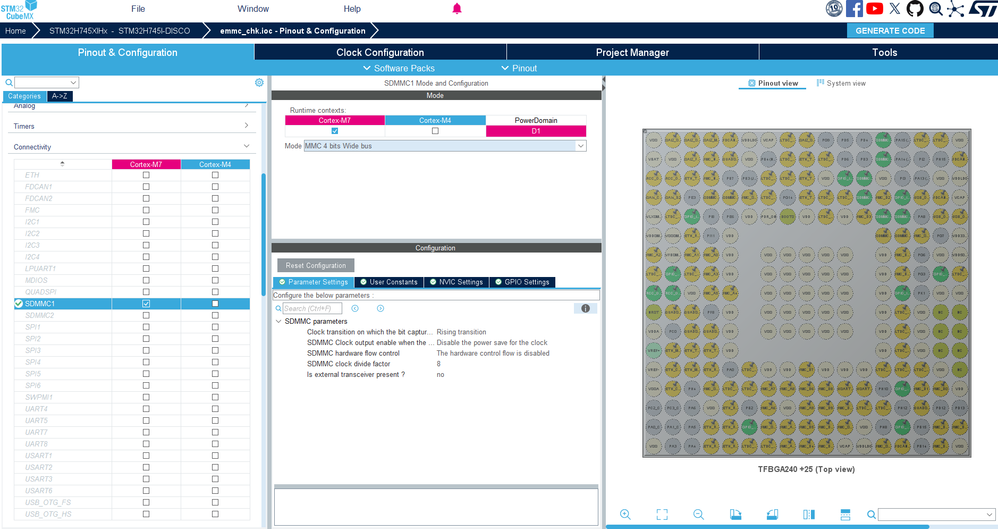Screen dimensions: 998x529
Task: Rotate pinout clockwise
Action: pyautogui.click(x=735, y=514)
